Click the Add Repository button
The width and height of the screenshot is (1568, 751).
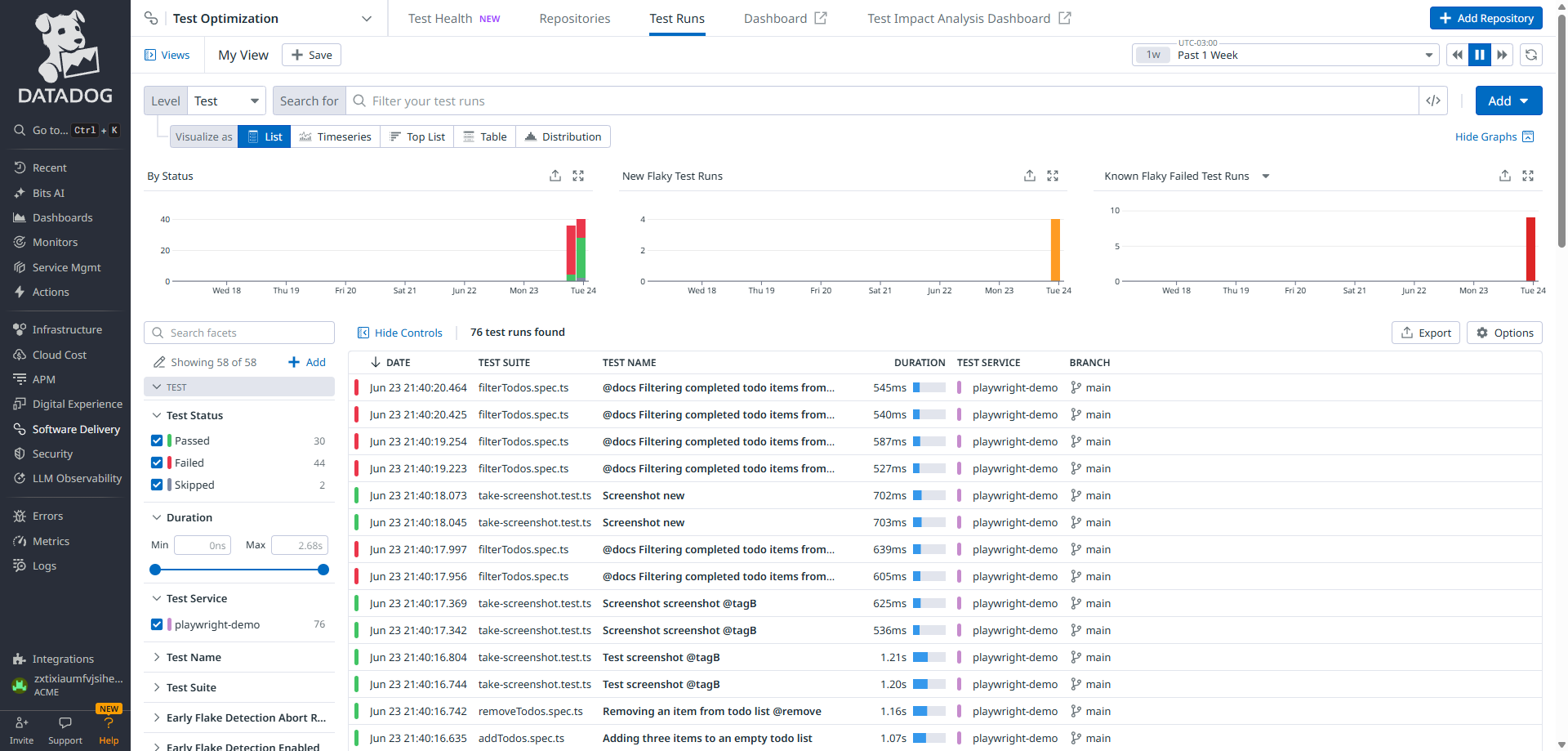click(x=1486, y=18)
